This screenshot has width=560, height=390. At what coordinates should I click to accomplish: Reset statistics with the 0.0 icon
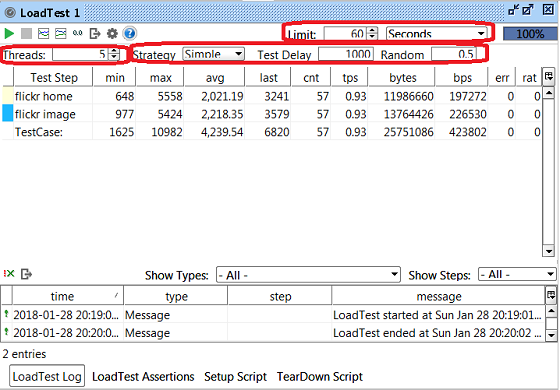point(78,33)
